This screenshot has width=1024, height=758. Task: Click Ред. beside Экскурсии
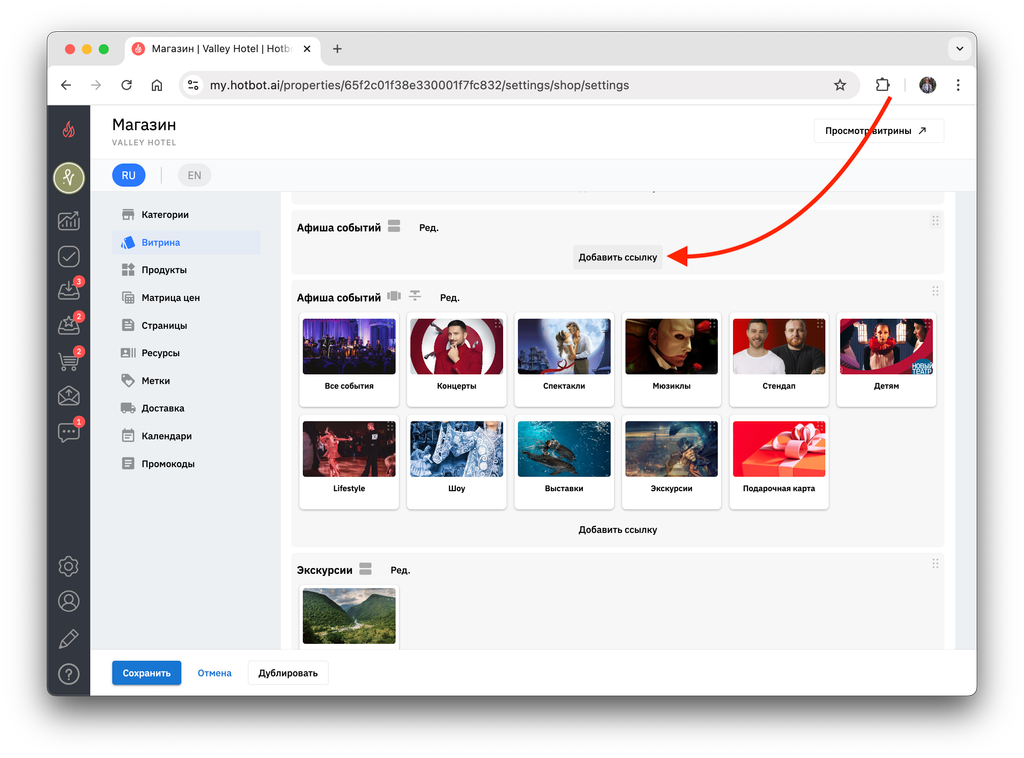point(400,570)
